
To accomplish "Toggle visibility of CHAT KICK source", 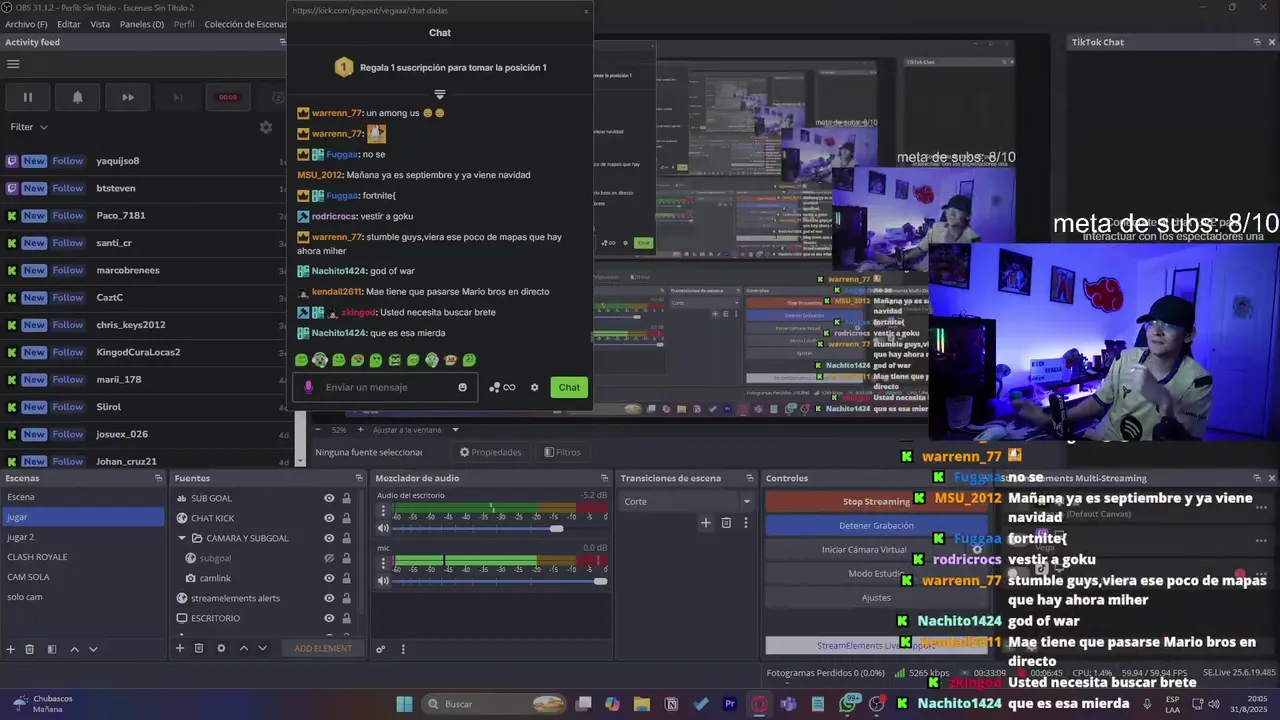I will (329, 518).
